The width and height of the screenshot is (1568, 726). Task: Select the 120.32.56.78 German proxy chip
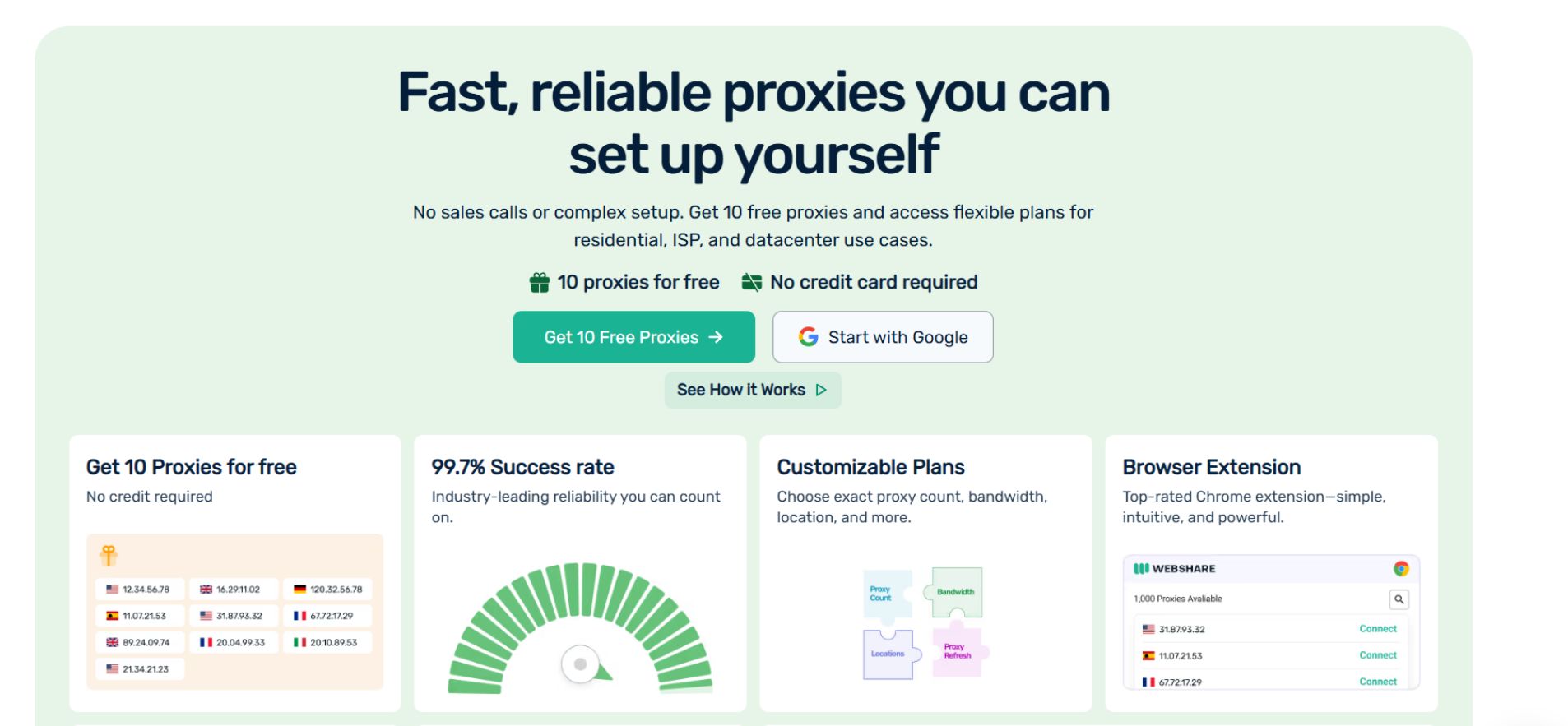[327, 590]
